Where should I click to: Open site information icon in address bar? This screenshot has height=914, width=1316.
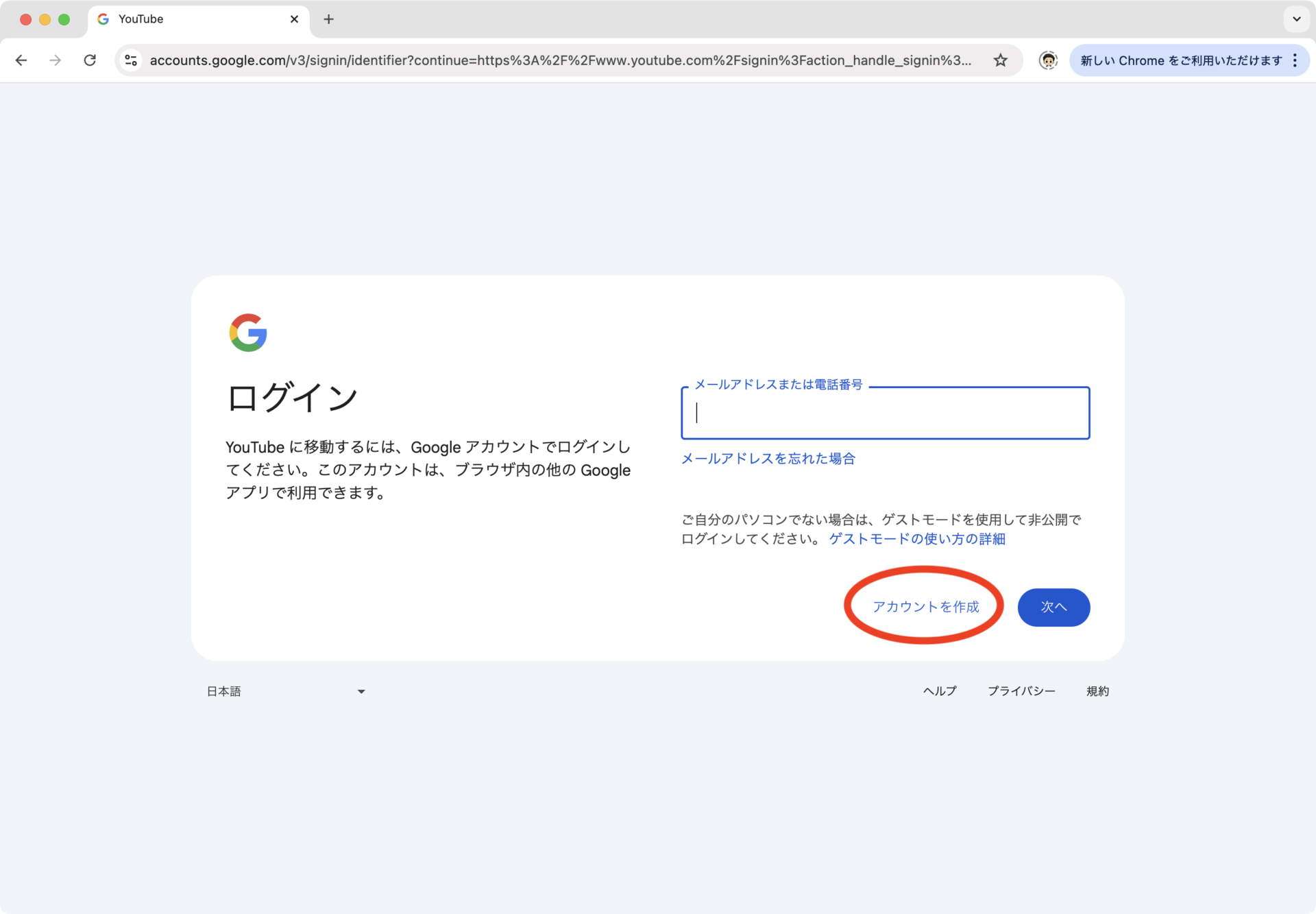131,60
